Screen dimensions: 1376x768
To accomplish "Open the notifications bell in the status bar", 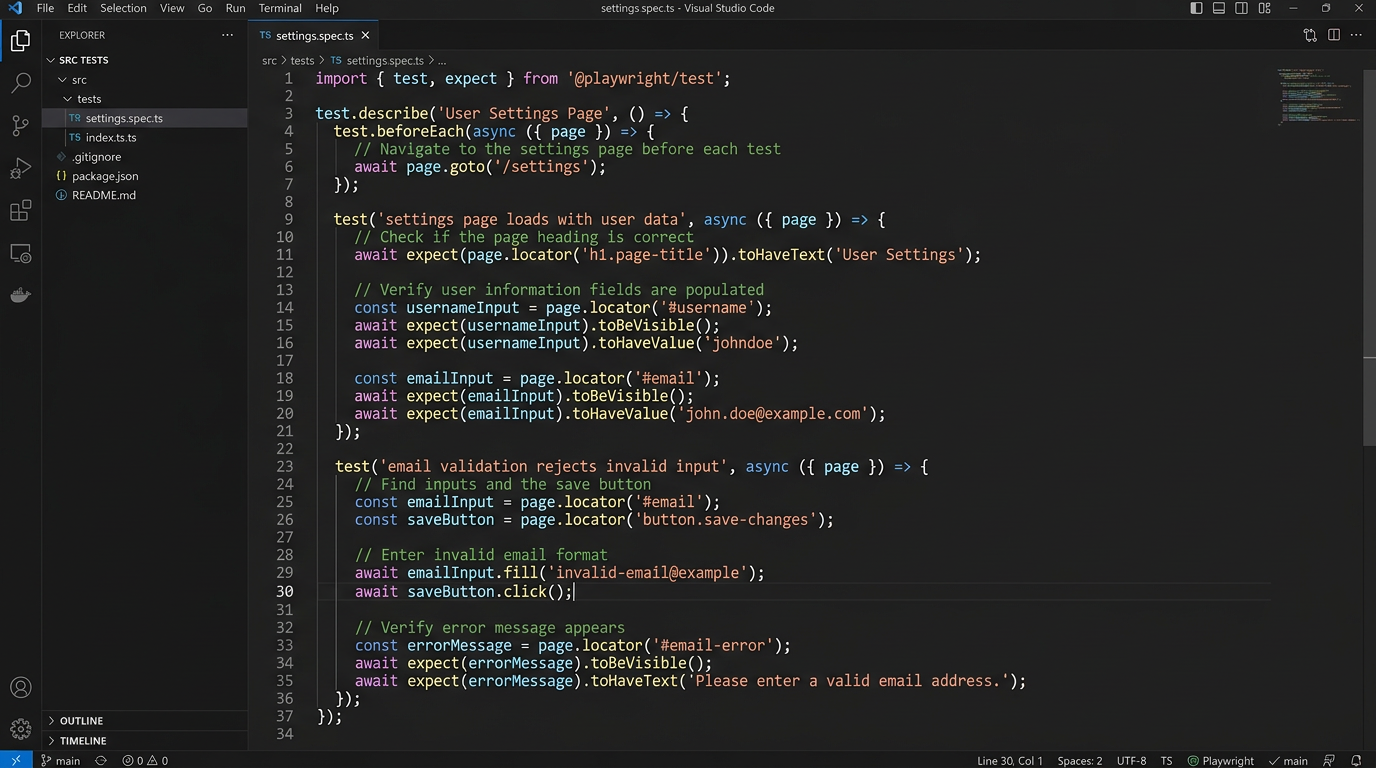I will click(1357, 760).
